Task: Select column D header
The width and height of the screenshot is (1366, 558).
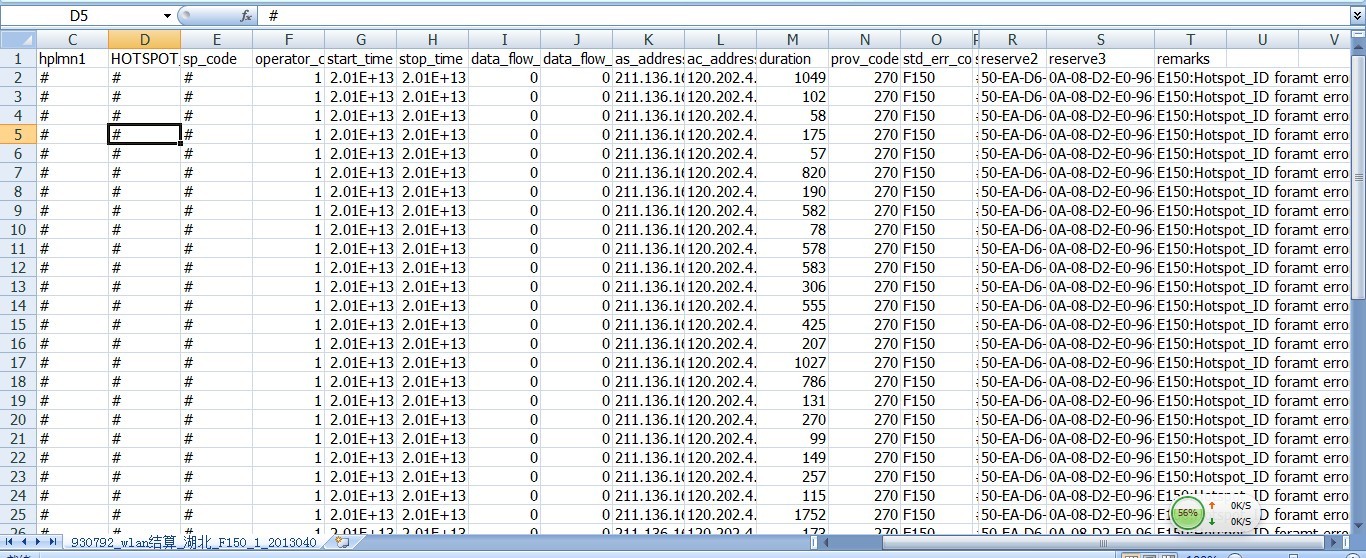Action: (x=144, y=39)
